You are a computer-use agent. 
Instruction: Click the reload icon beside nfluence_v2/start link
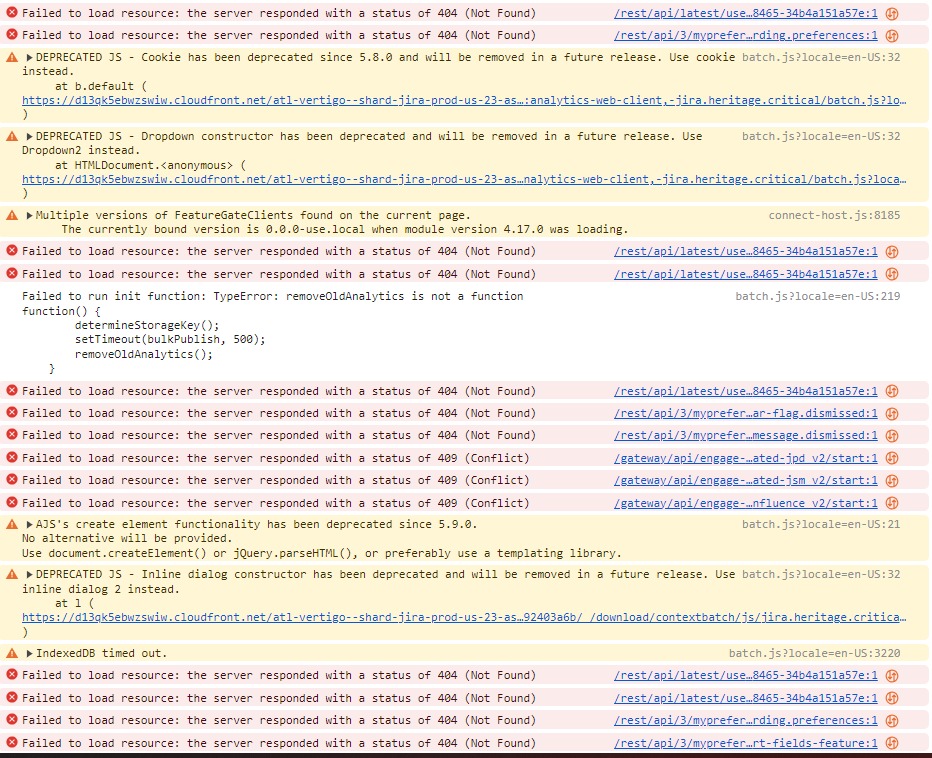[892, 503]
